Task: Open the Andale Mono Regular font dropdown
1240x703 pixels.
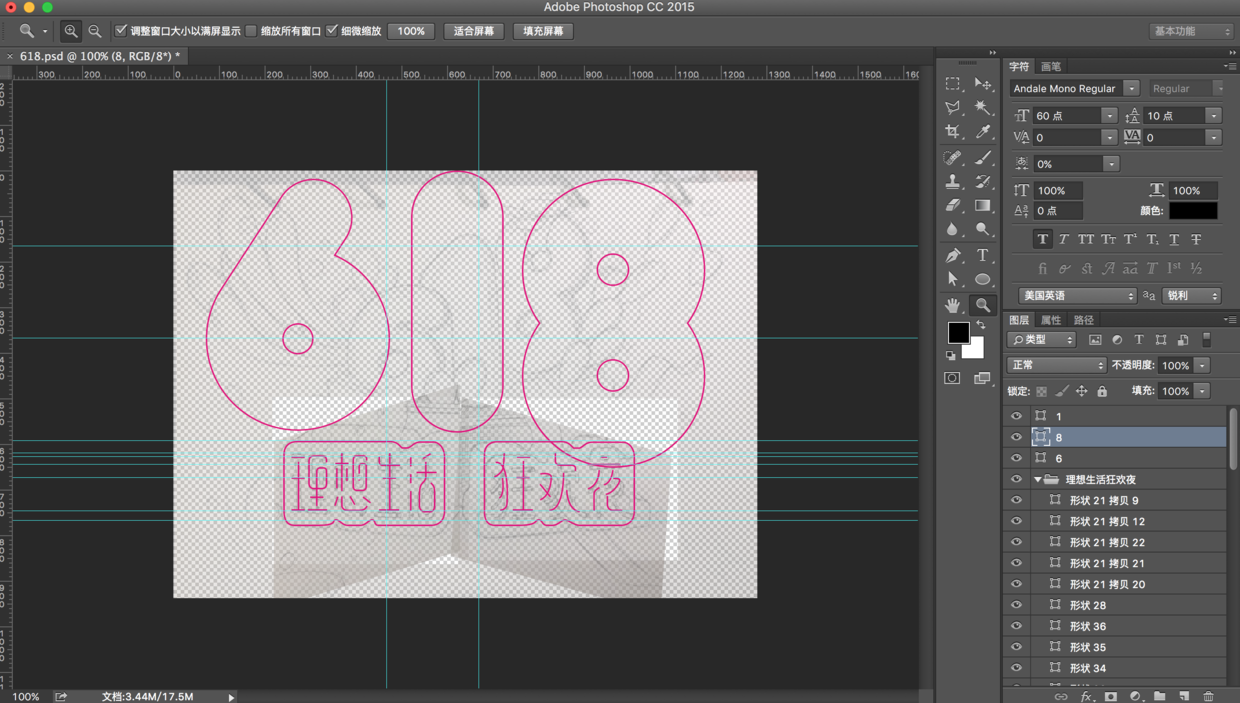Action: (1131, 89)
